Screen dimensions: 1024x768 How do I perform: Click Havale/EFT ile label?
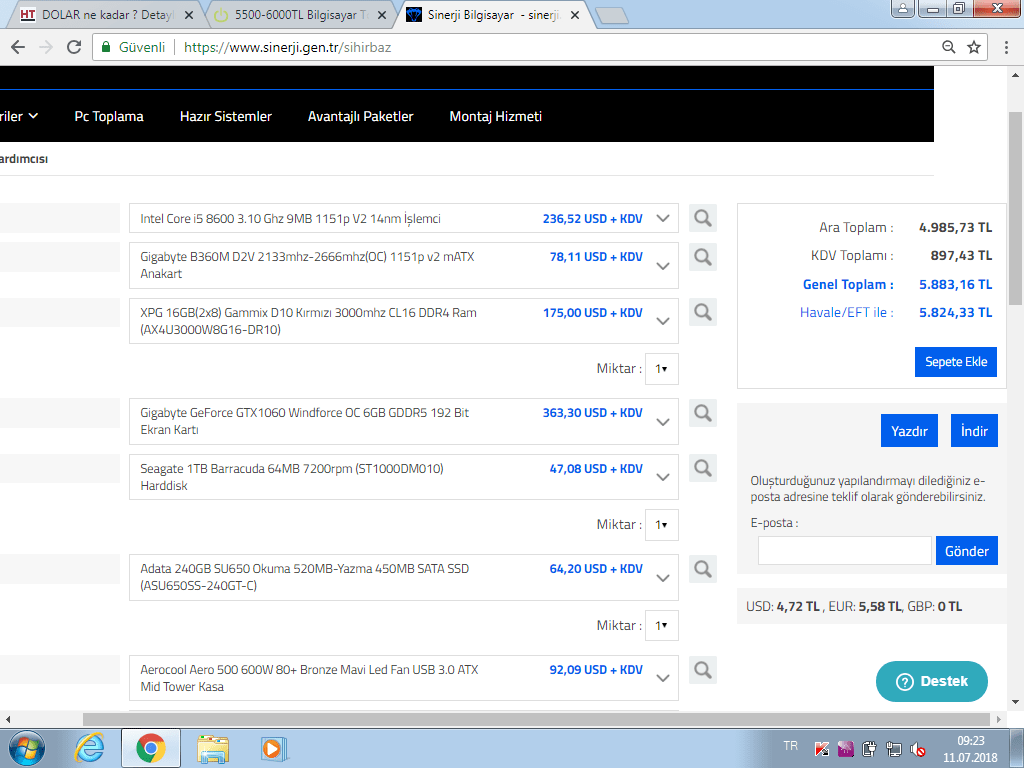click(x=846, y=312)
